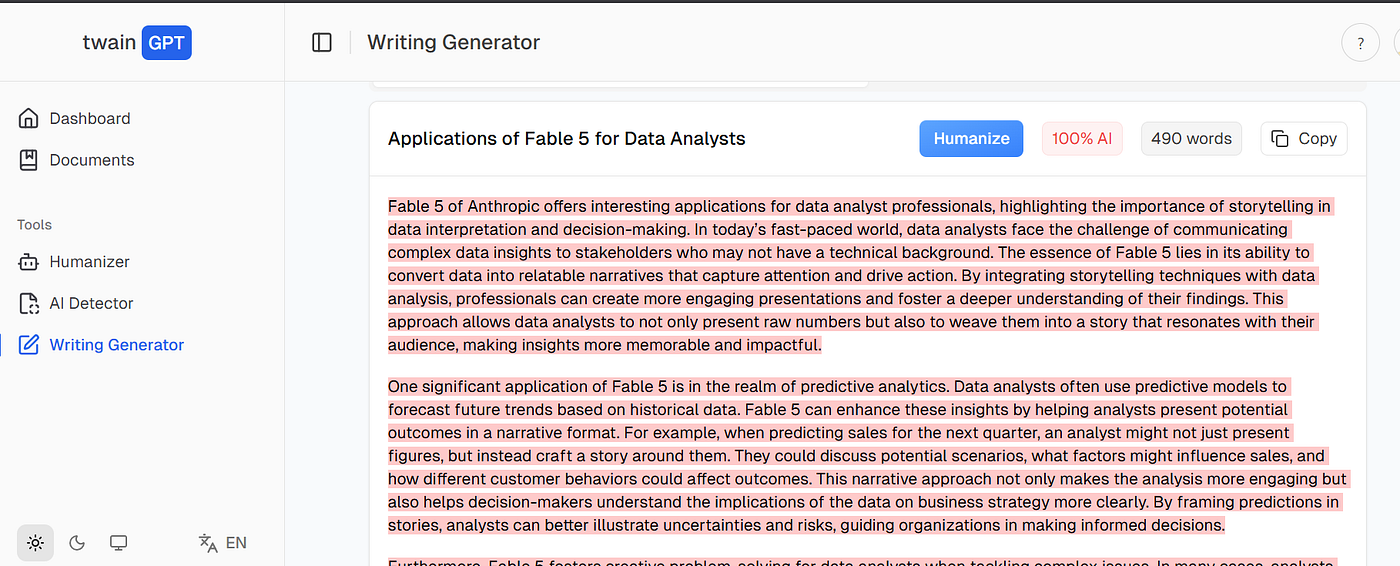Click the blue Humanize button
Image resolution: width=1400 pixels, height=566 pixels.
click(x=971, y=139)
